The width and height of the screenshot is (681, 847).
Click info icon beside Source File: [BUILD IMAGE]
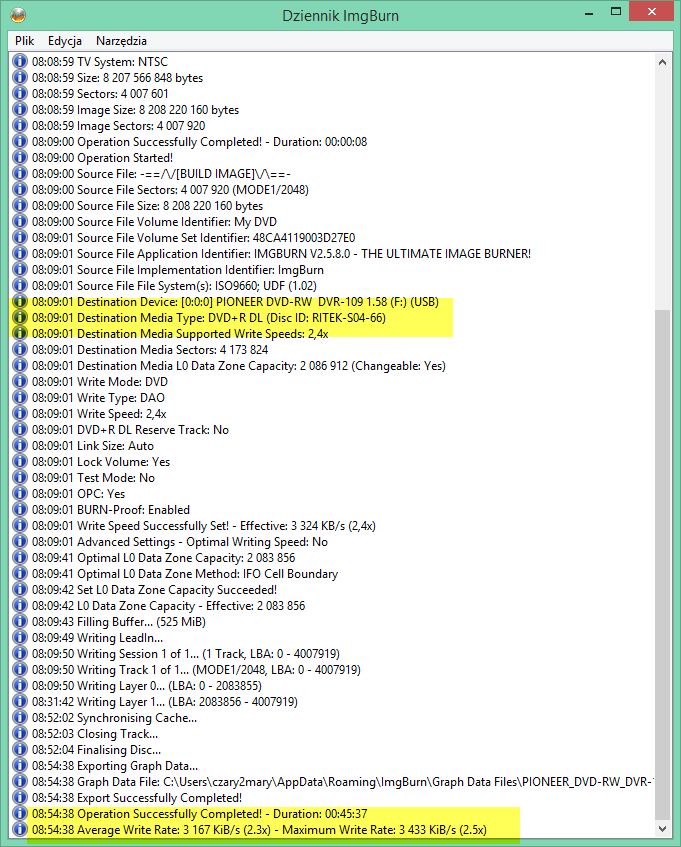[x=20, y=174]
